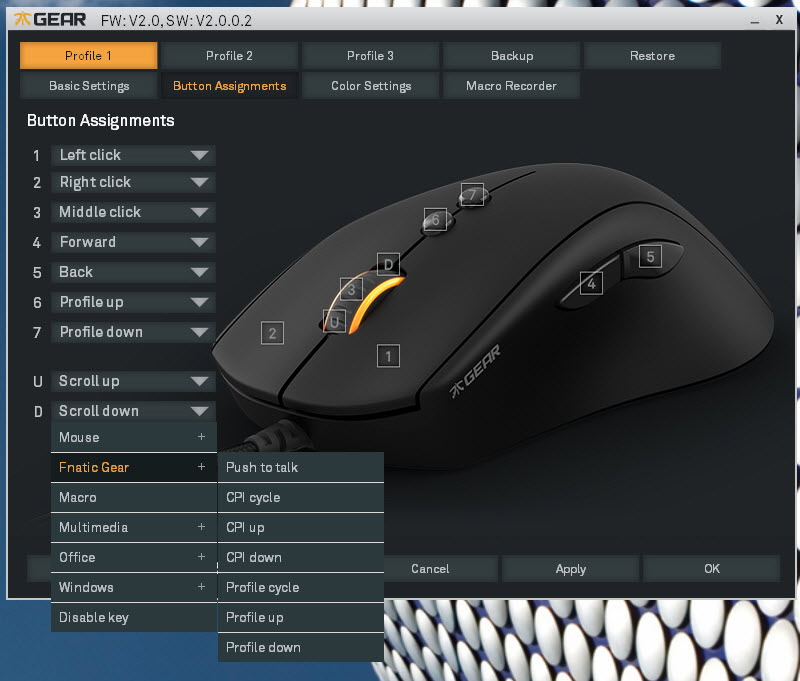Click the Restore button

pyautogui.click(x=653, y=56)
